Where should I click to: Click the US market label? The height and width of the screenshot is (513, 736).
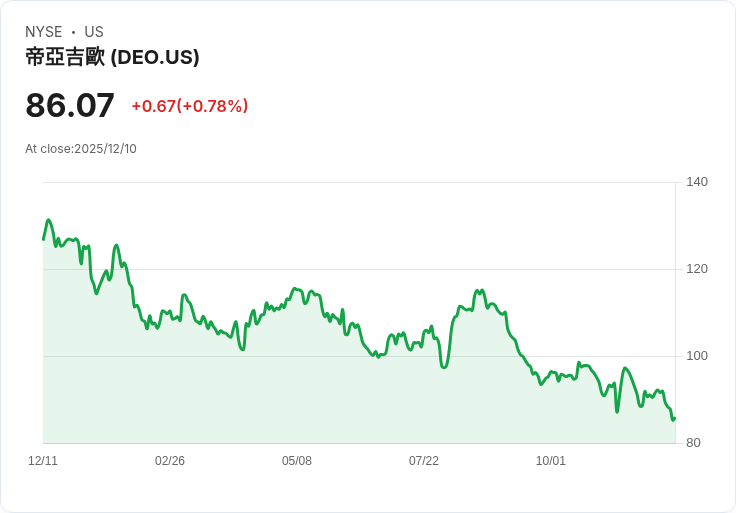[x=94, y=32]
